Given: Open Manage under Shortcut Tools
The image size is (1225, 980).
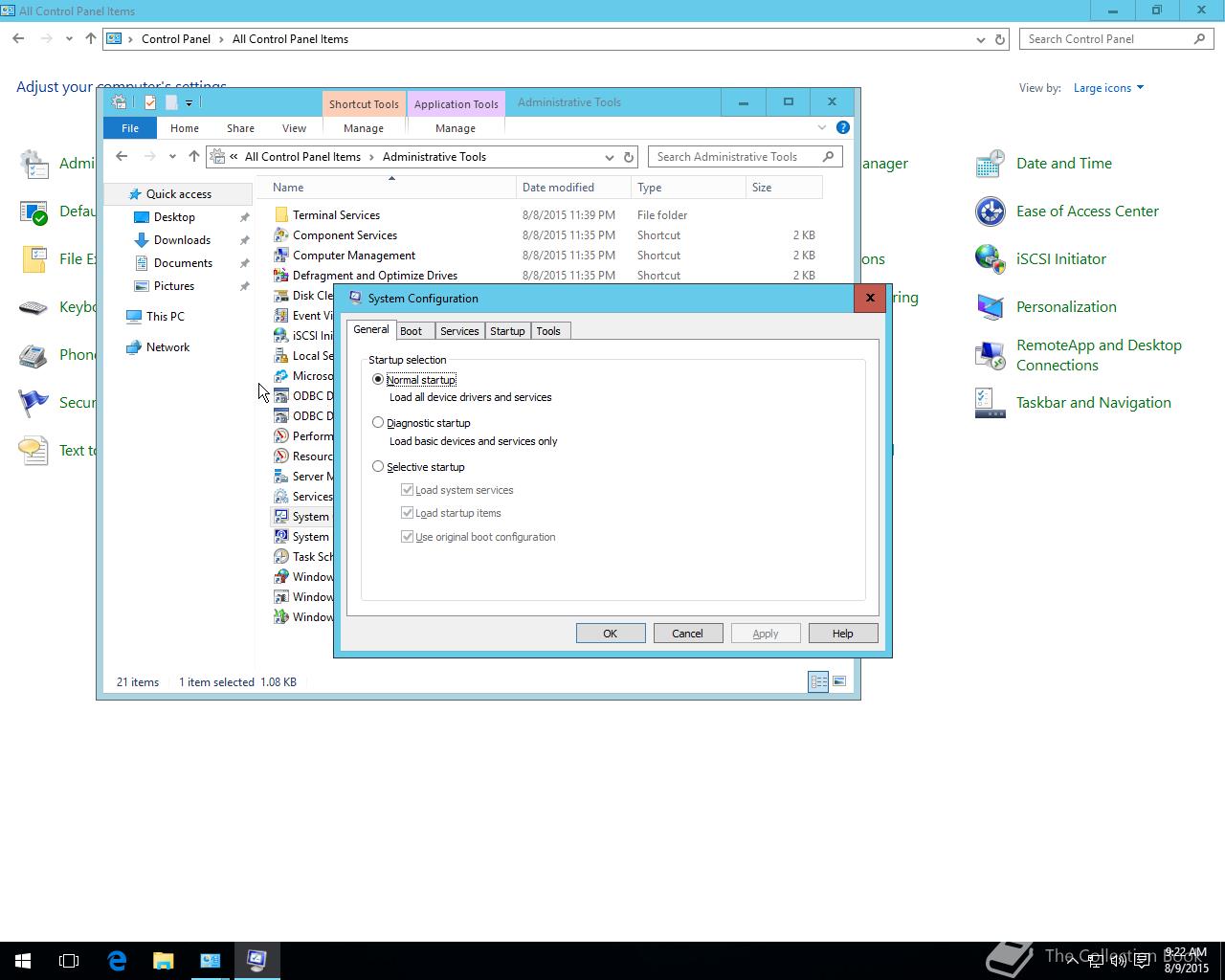Looking at the screenshot, I should click(x=364, y=128).
